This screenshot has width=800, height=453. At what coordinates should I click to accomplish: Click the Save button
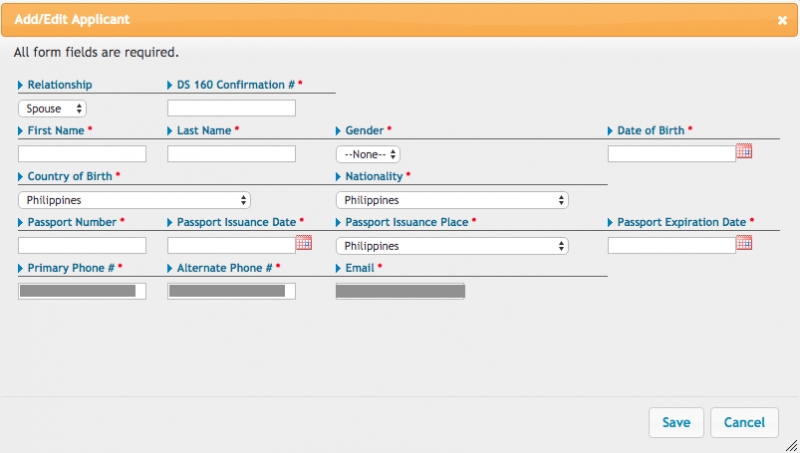(x=676, y=422)
